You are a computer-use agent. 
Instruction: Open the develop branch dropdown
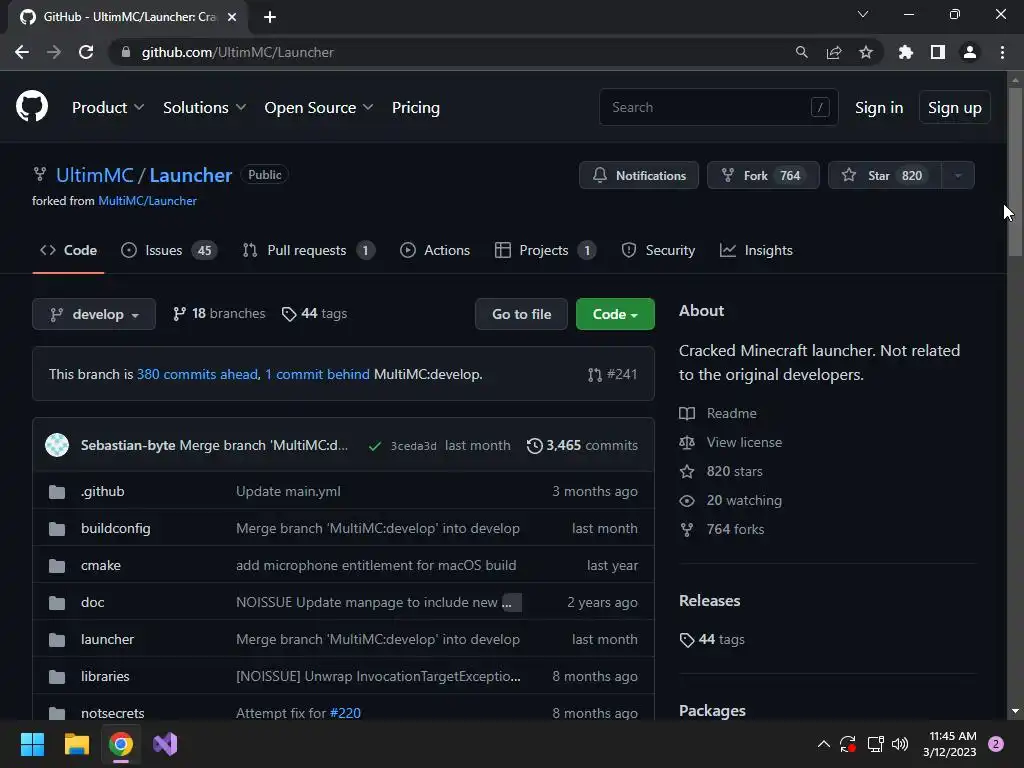(x=94, y=314)
